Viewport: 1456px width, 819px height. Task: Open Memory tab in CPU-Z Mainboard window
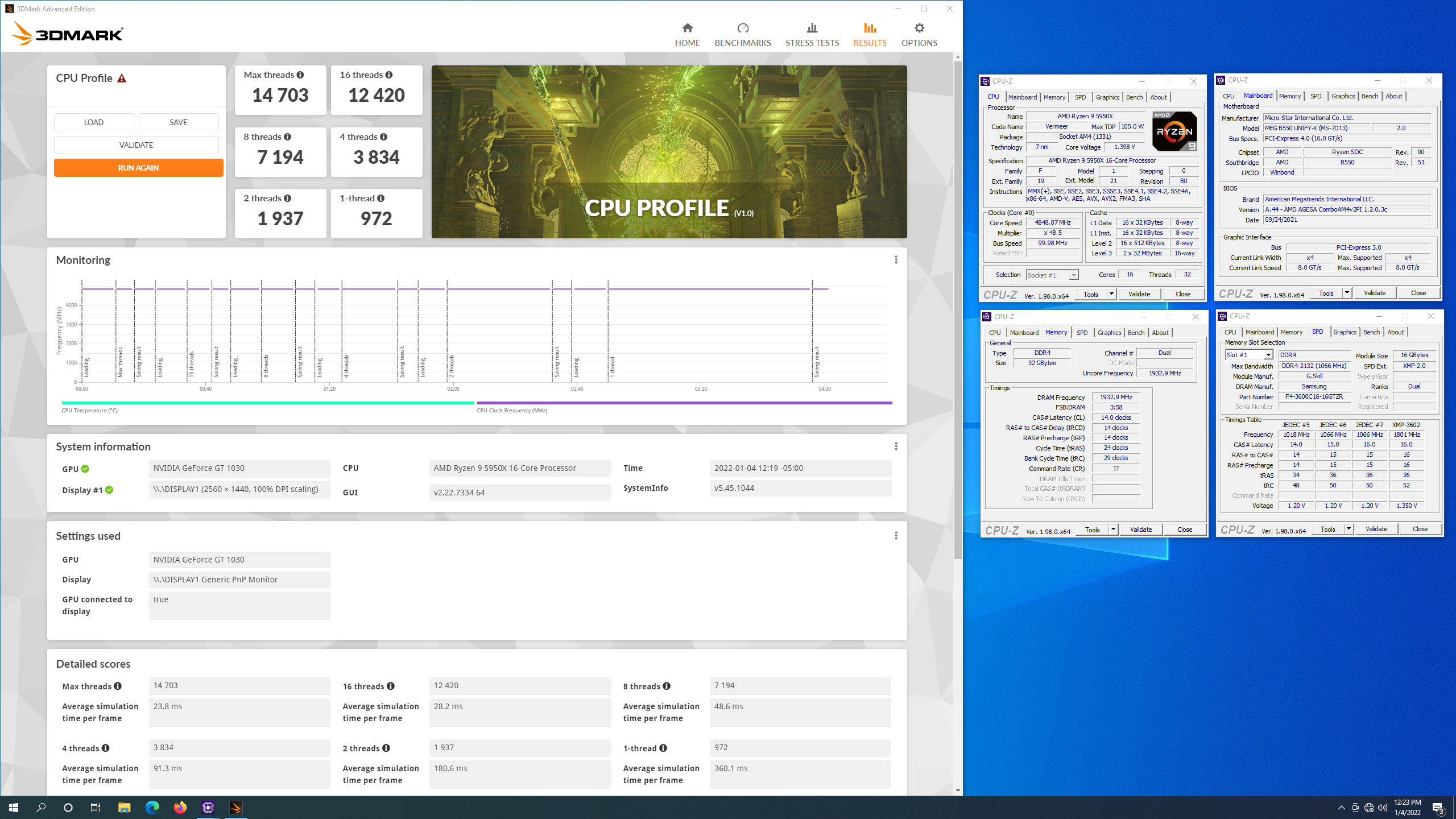(1289, 96)
